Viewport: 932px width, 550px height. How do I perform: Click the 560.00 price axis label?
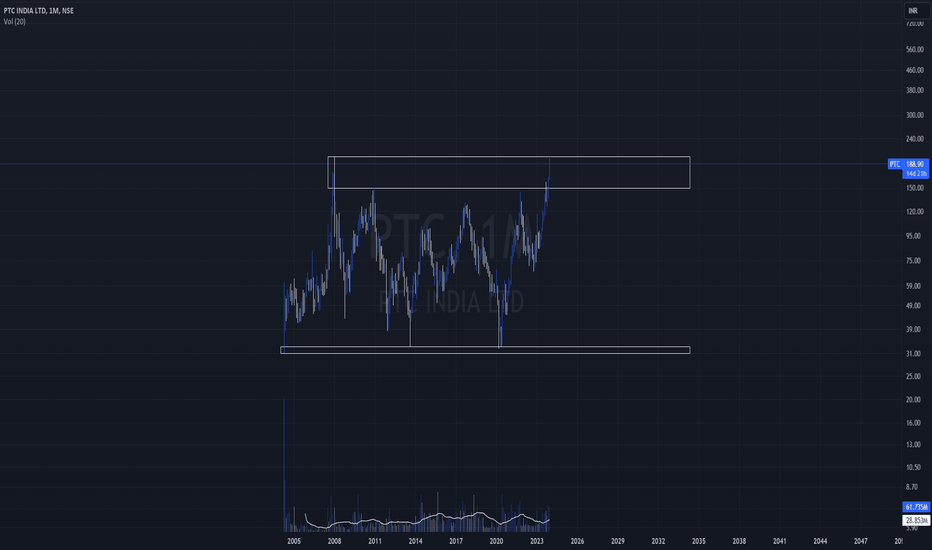pyautogui.click(x=915, y=49)
